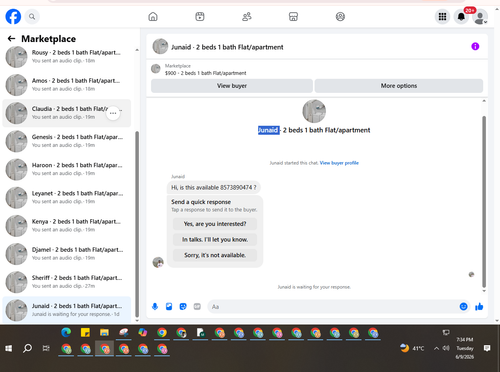Screen dimensions: 500x372
Task: Open Windows taskbar search
Action: (27, 348)
